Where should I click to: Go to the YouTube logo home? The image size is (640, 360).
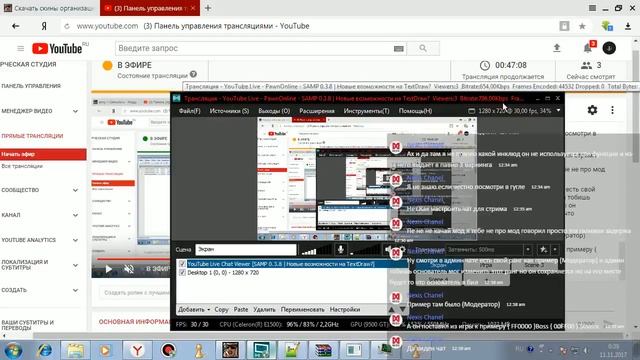(58, 49)
